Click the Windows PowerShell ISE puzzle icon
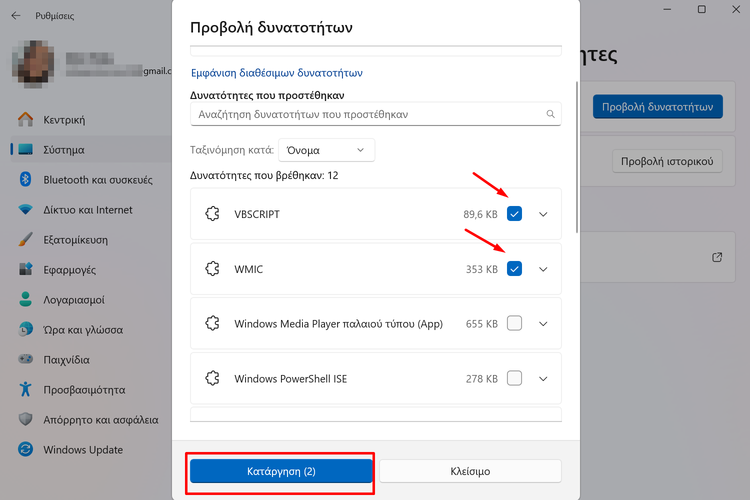This screenshot has width=750, height=500. (x=211, y=379)
